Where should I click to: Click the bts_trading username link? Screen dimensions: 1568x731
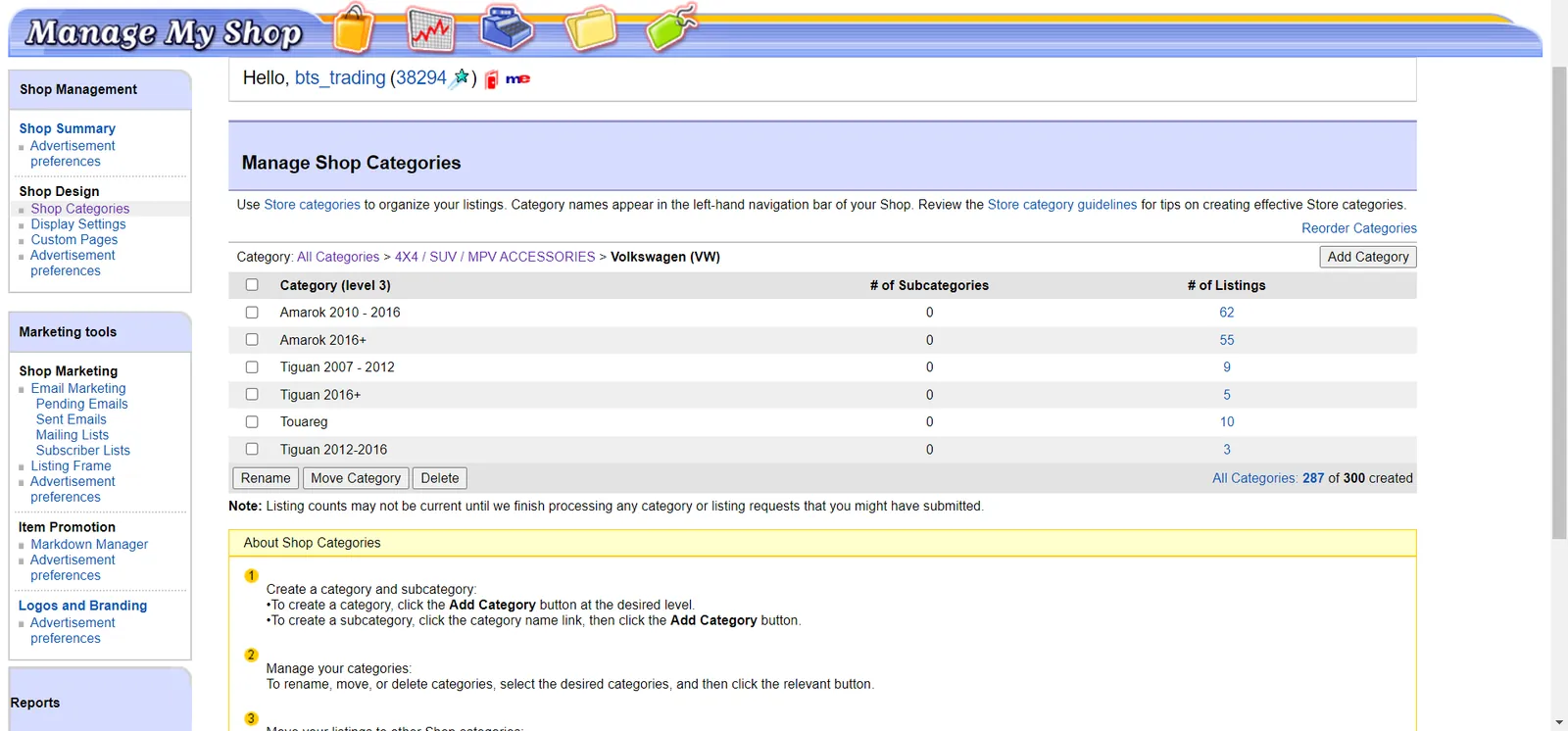tap(340, 78)
